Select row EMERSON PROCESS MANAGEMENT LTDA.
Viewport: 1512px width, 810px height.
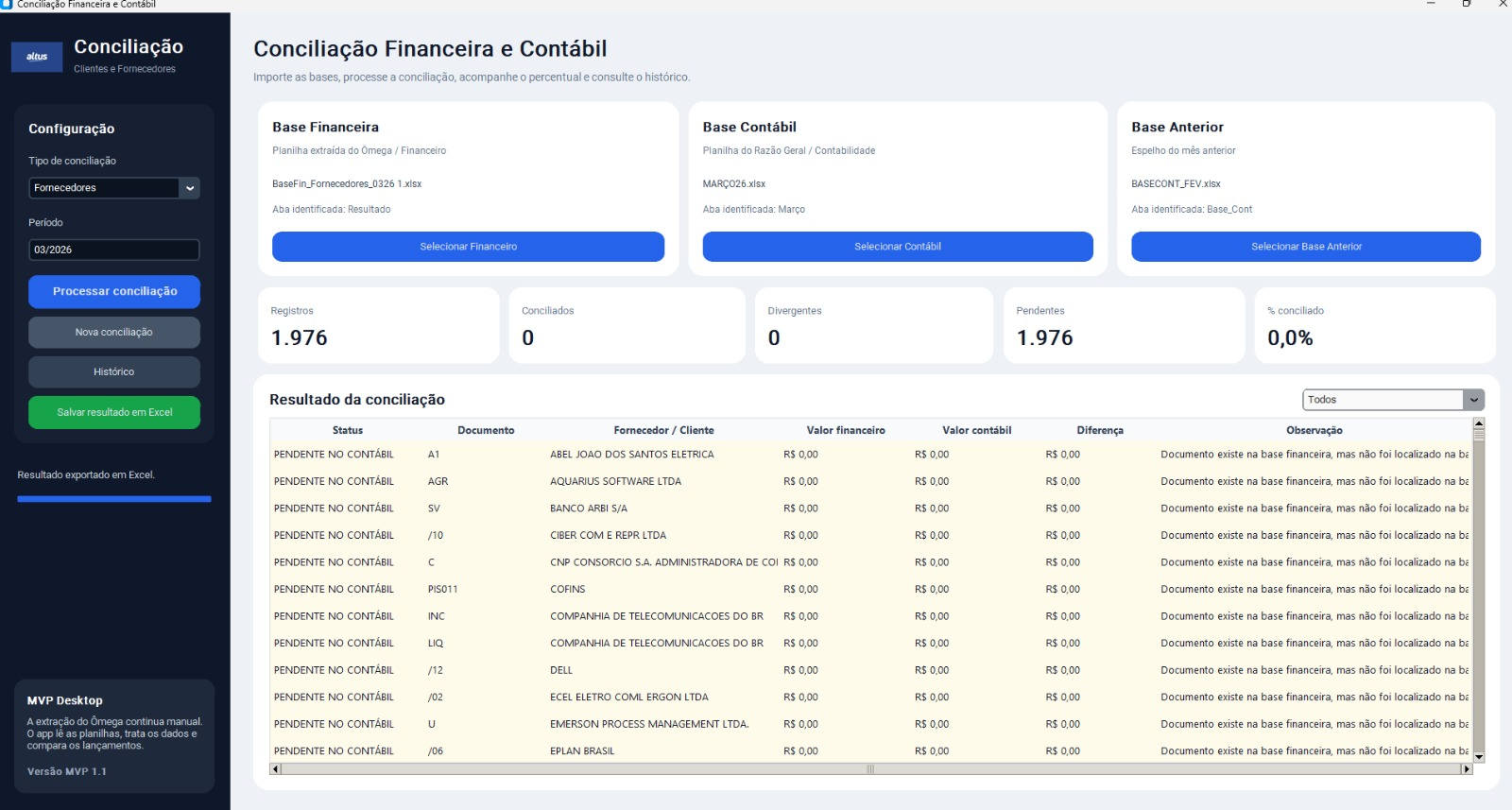870,724
